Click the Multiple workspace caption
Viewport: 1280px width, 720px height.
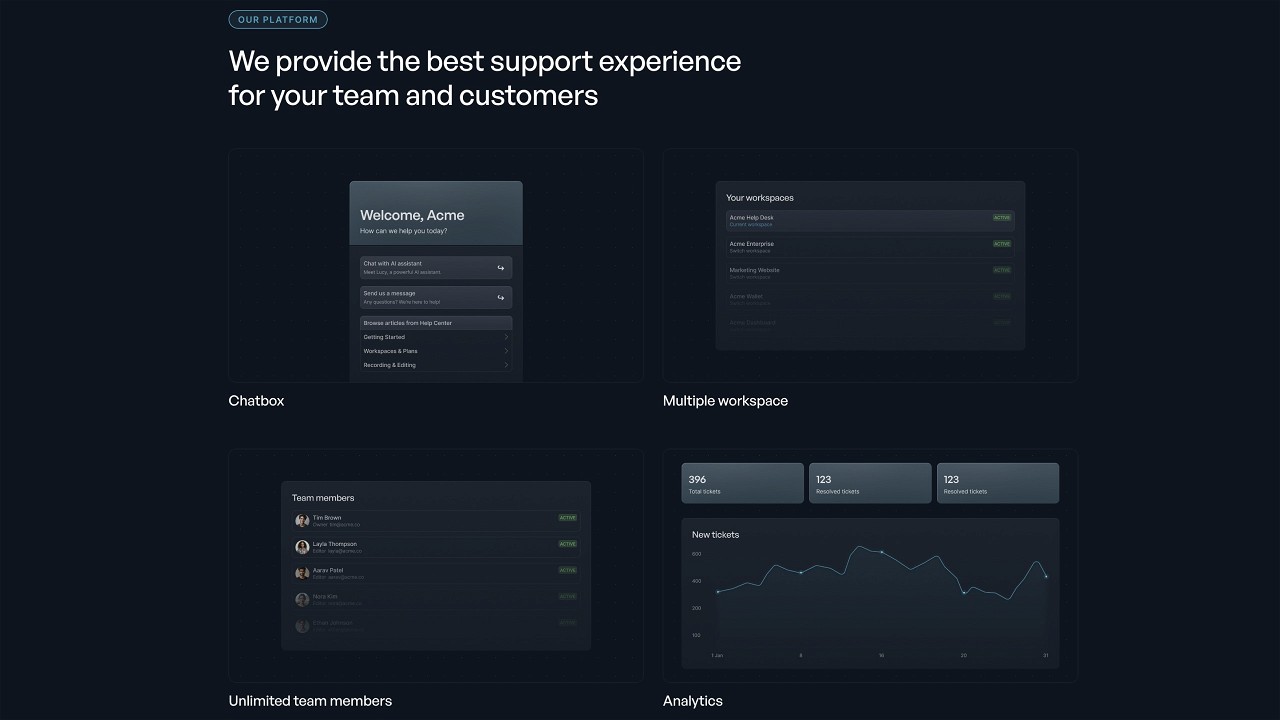click(725, 401)
